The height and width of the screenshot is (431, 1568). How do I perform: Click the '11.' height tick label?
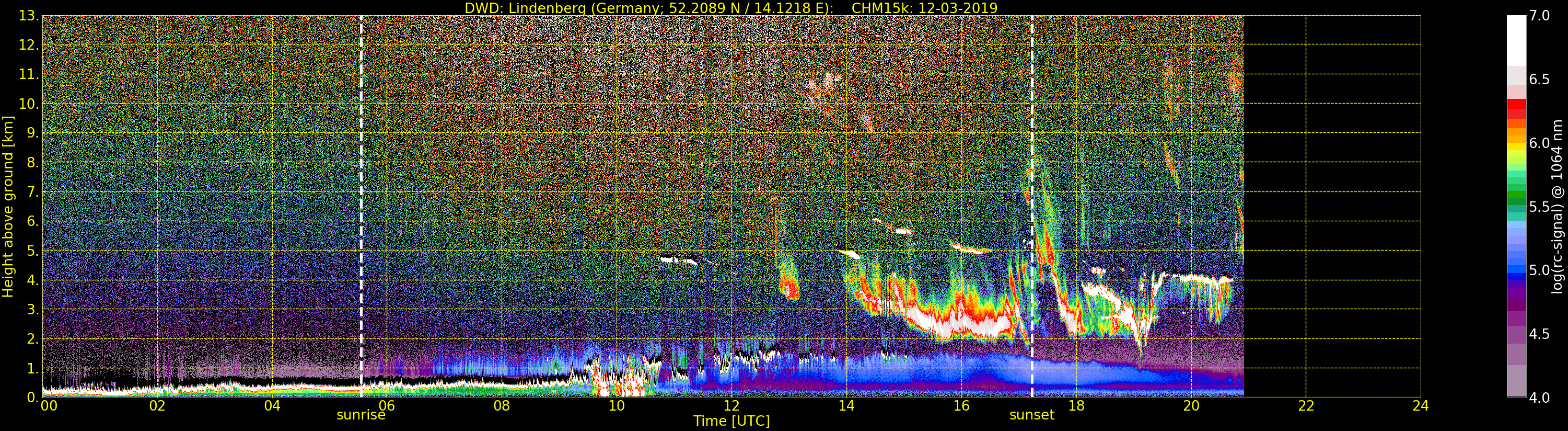[x=29, y=75]
